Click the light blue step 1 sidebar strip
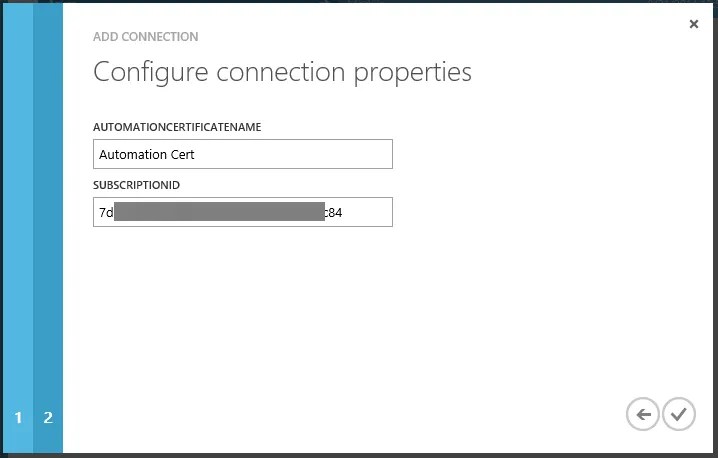 (18, 229)
